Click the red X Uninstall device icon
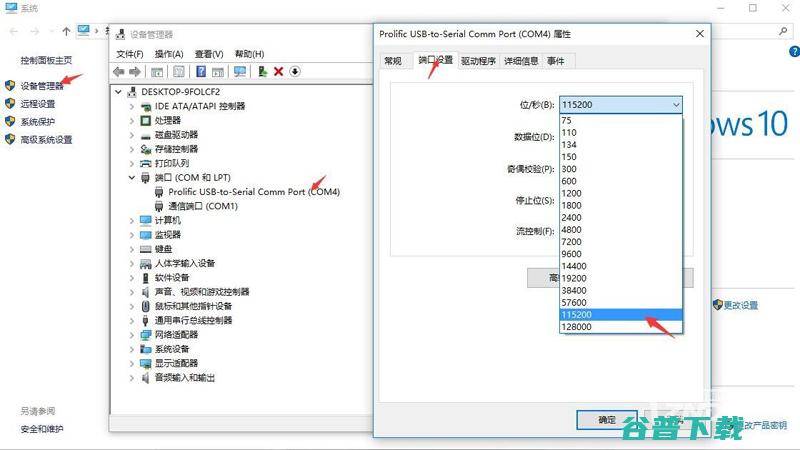 pos(279,71)
